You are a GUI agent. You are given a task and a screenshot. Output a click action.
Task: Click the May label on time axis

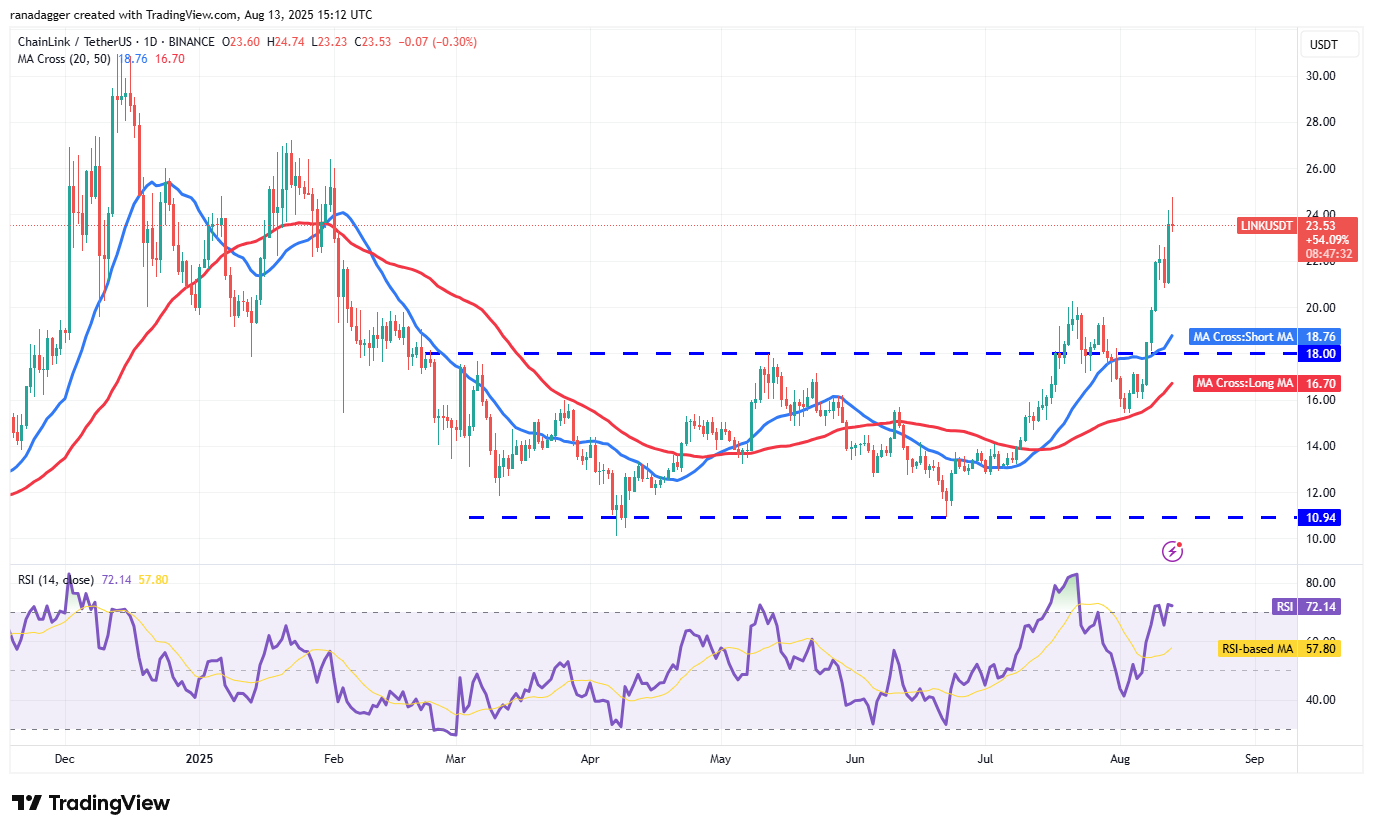click(720, 759)
